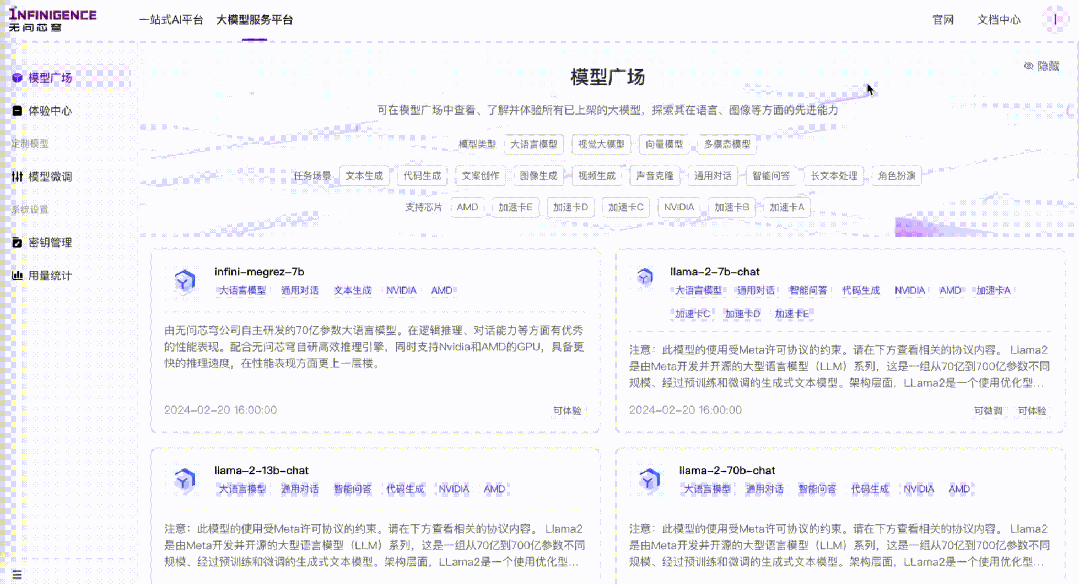1079x584 pixels.
Task: Click 可体验 on llama-2-7b-chat card
Action: pos(1032,411)
